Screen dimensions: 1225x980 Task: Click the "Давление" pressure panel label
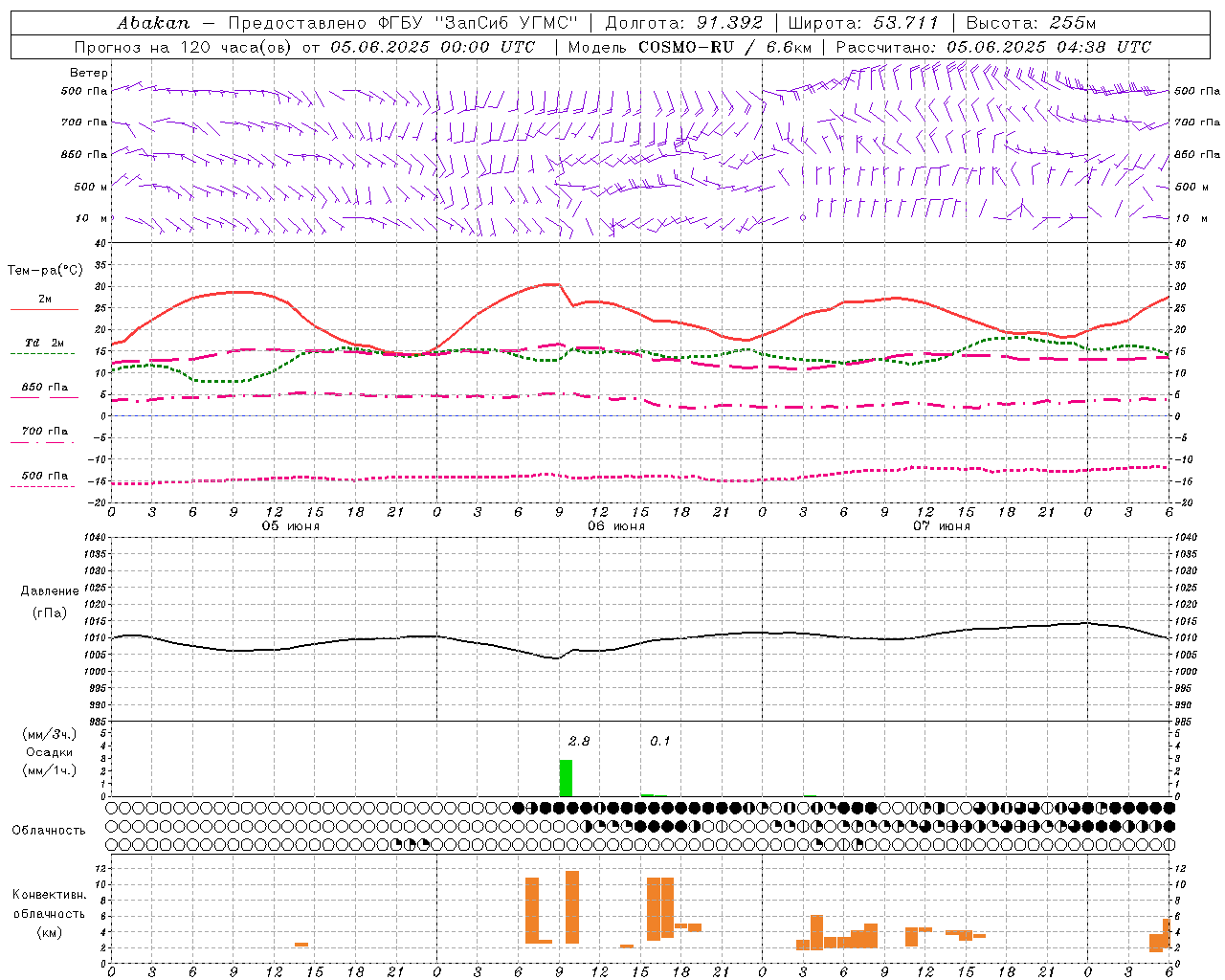pyautogui.click(x=50, y=591)
